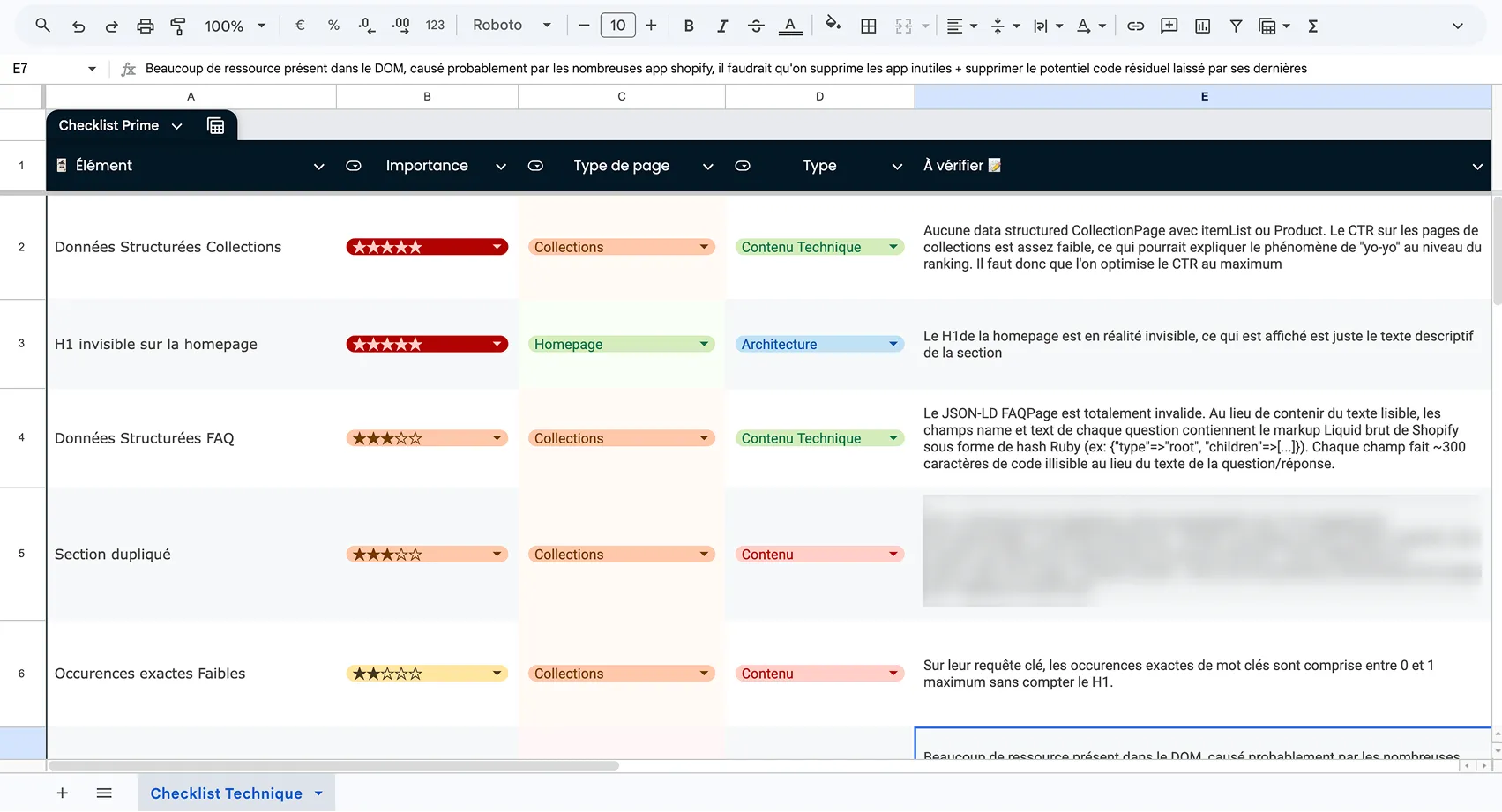This screenshot has width=1502, height=812.
Task: Open vertical align options
Action: click(x=1005, y=26)
